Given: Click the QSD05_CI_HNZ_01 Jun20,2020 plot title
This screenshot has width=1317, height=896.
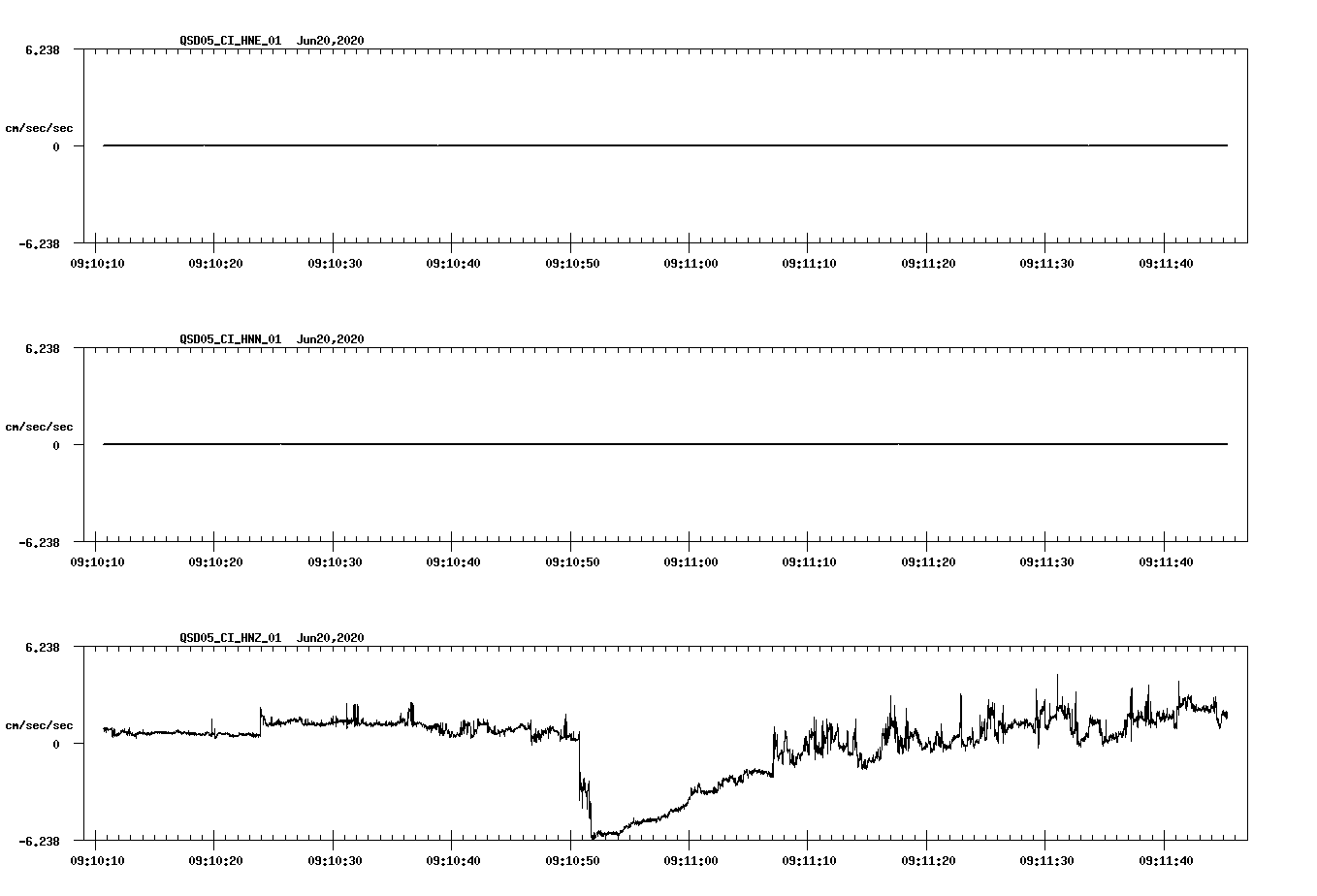Looking at the screenshot, I should [272, 638].
